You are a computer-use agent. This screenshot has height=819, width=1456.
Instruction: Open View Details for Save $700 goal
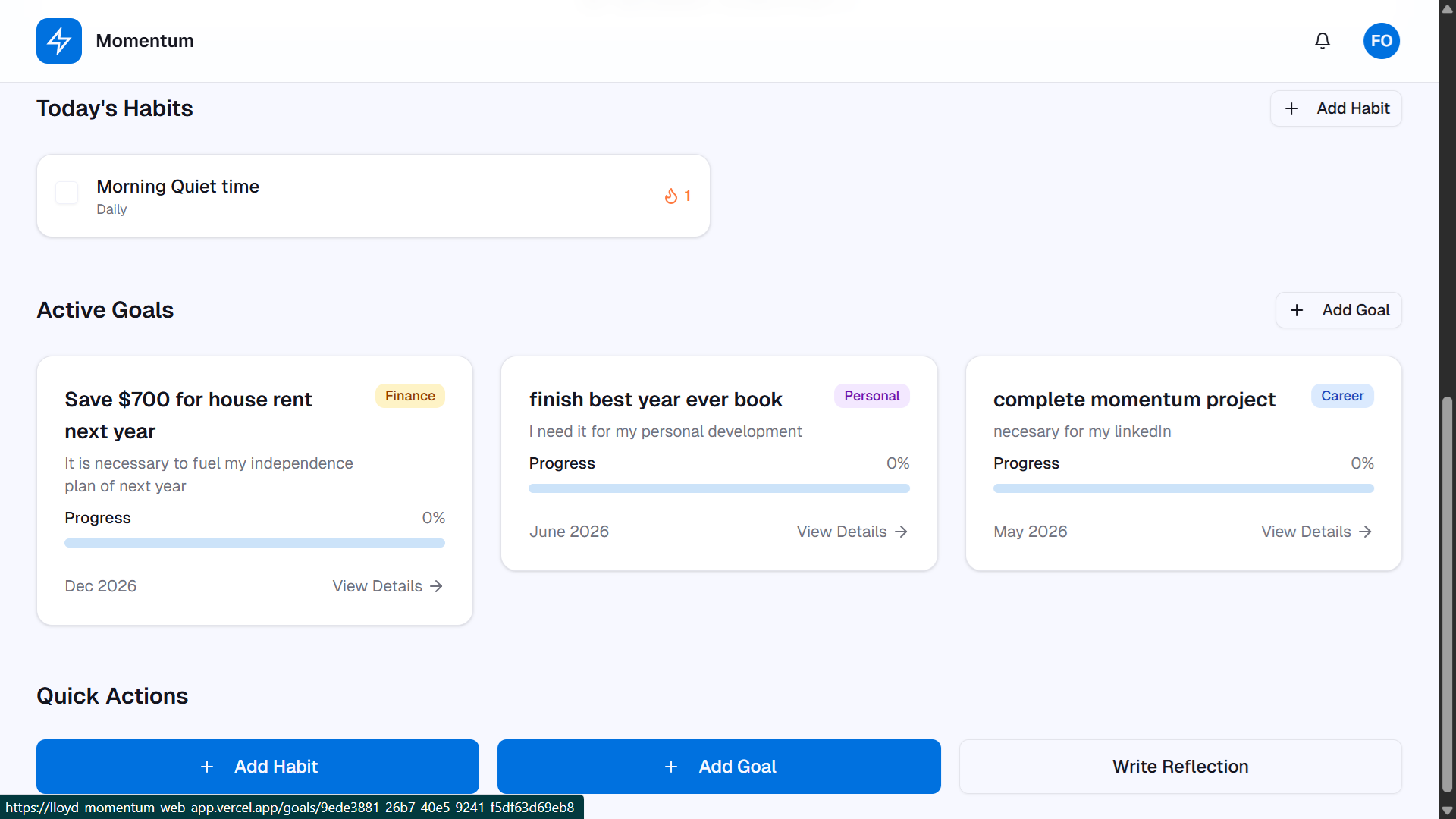pos(388,586)
